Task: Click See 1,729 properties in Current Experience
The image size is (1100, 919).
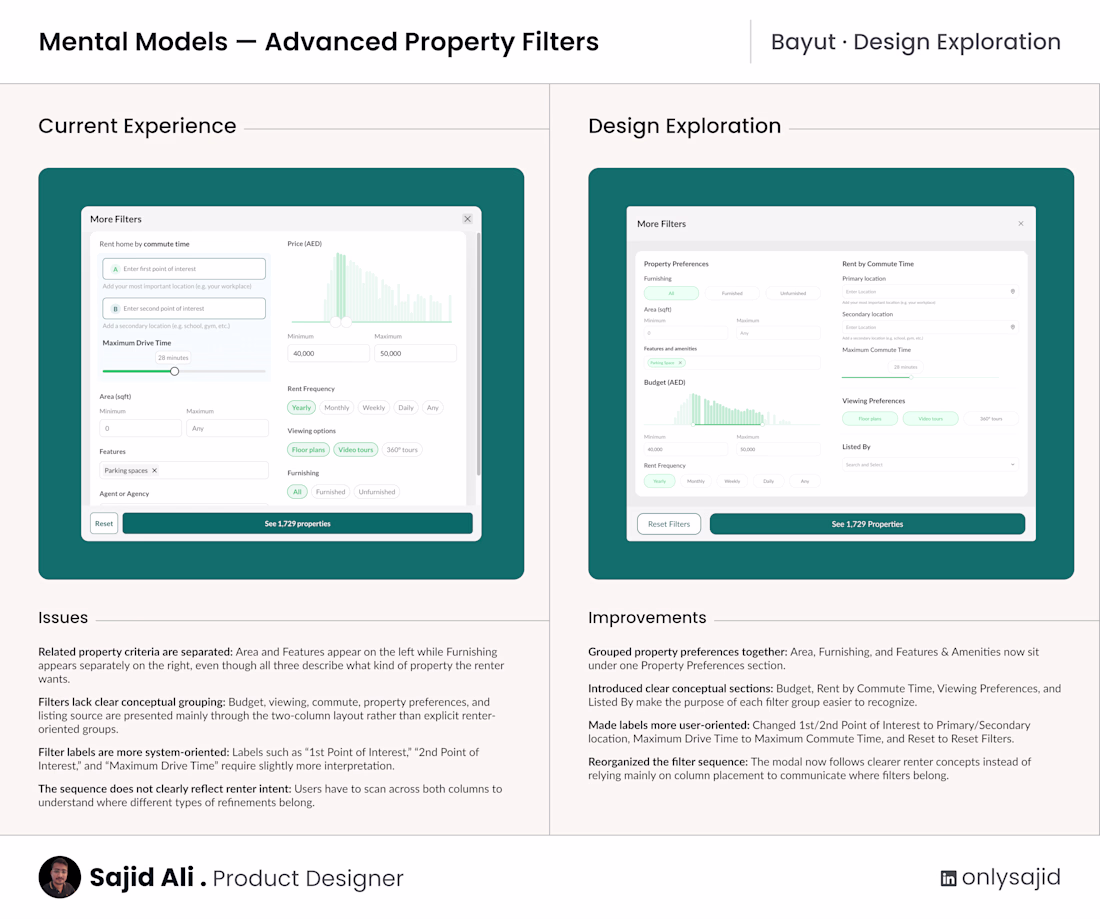Action: 297,523
